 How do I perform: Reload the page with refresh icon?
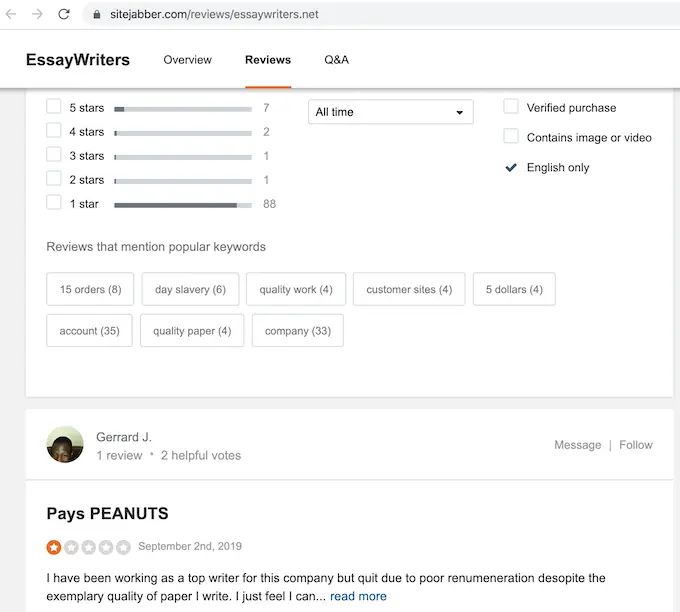click(x=64, y=15)
